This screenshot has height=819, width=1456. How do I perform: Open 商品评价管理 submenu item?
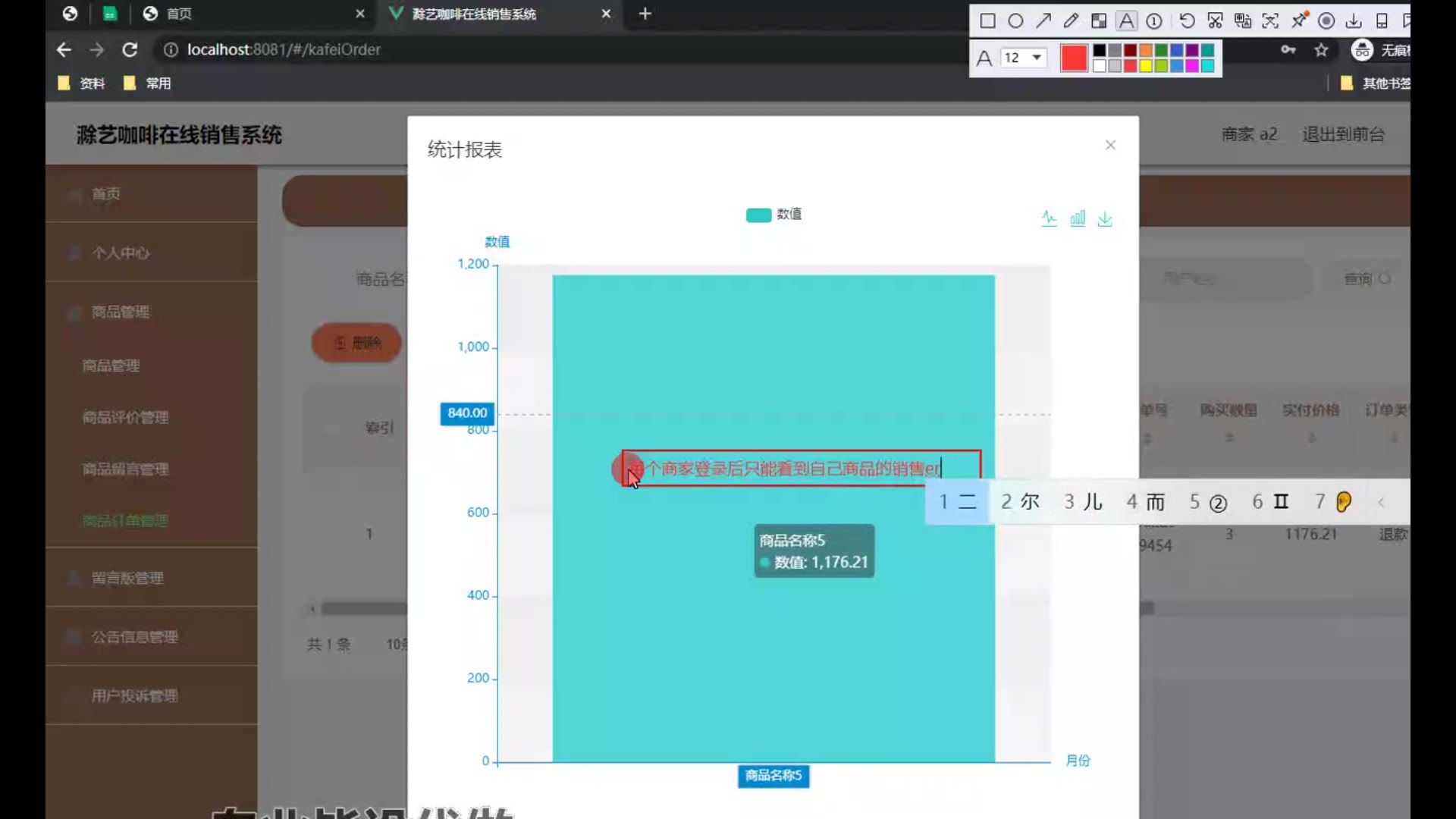(x=125, y=418)
